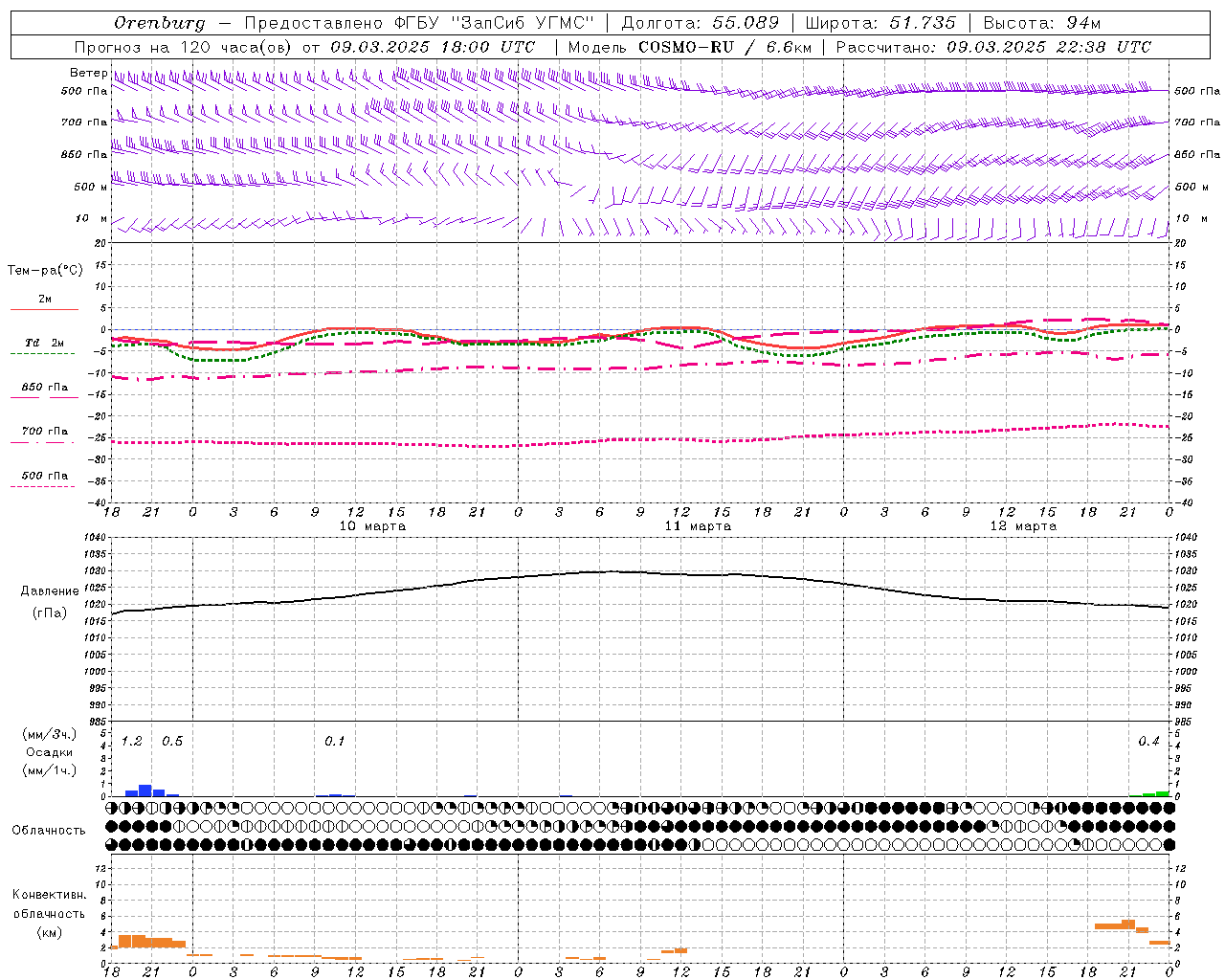Screen dimensions: 1225x980
Task: Click the '0.5' precipitation total value
Action: pos(172,742)
